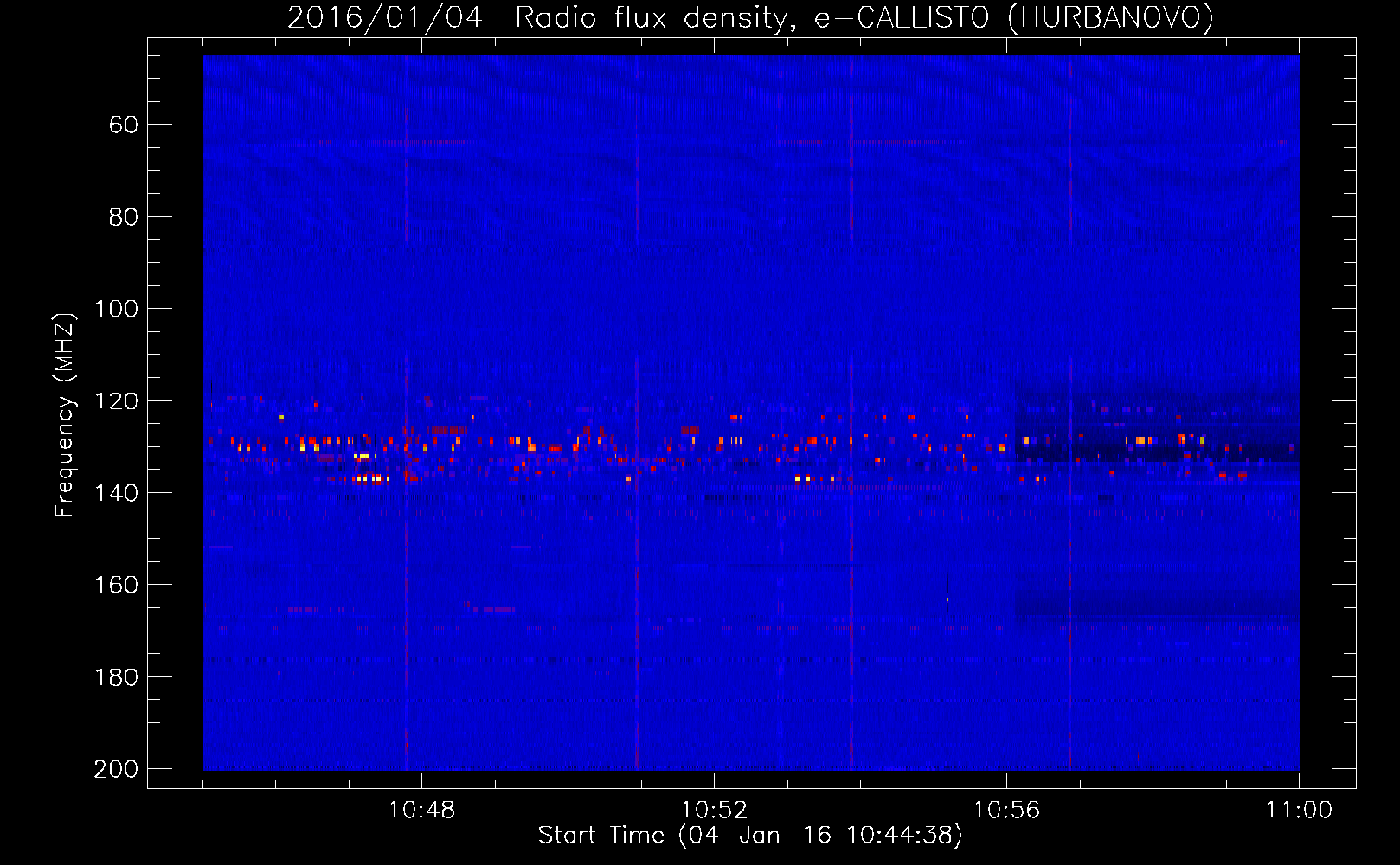Click the 11:00 time tick label
Viewport: 1400px width, 865px height.
1299,811
